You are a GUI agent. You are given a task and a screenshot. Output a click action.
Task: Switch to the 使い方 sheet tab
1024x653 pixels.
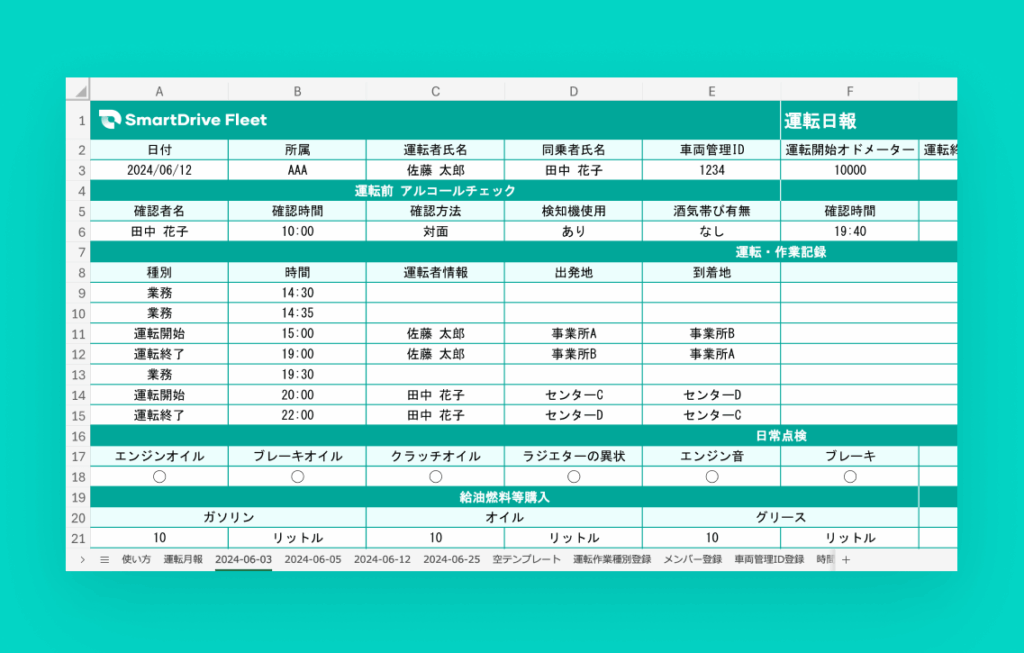click(x=135, y=560)
